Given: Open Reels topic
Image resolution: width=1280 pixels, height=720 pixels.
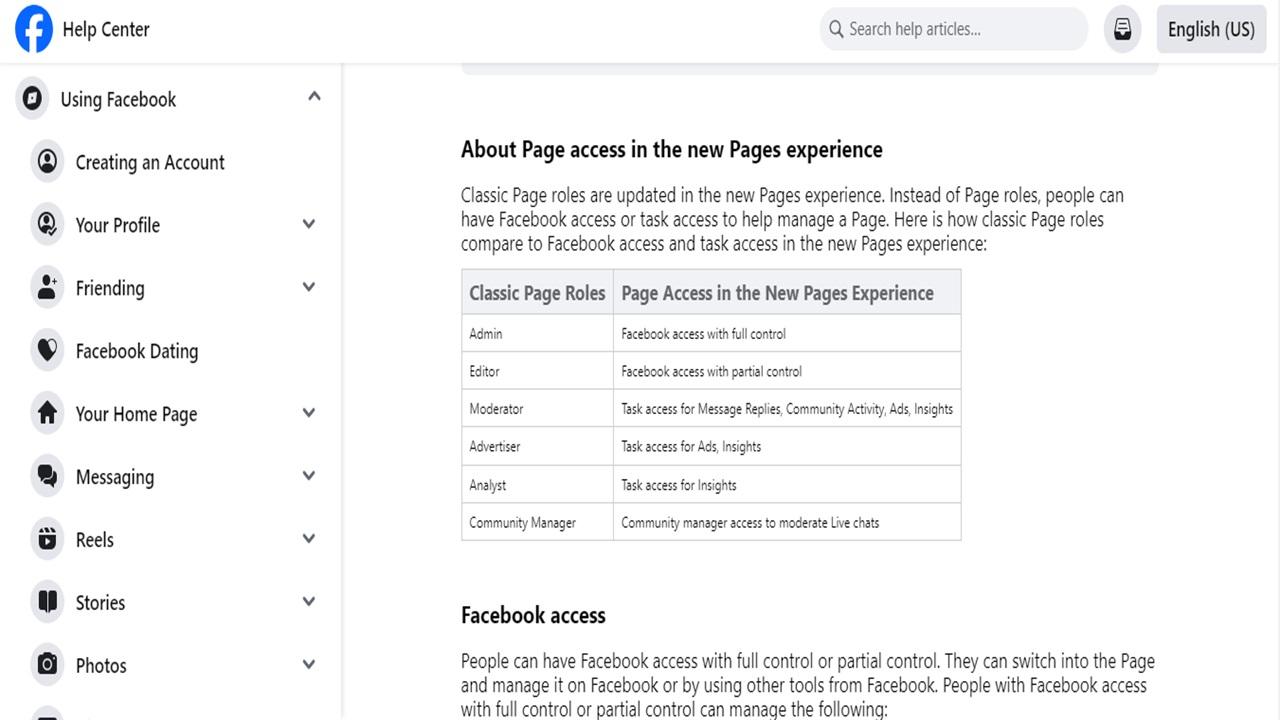Looking at the screenshot, I should point(95,540).
